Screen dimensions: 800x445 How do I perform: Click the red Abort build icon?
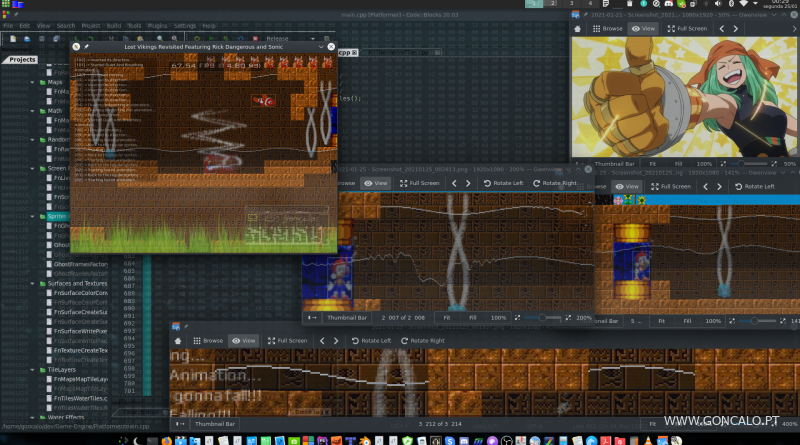click(255, 39)
